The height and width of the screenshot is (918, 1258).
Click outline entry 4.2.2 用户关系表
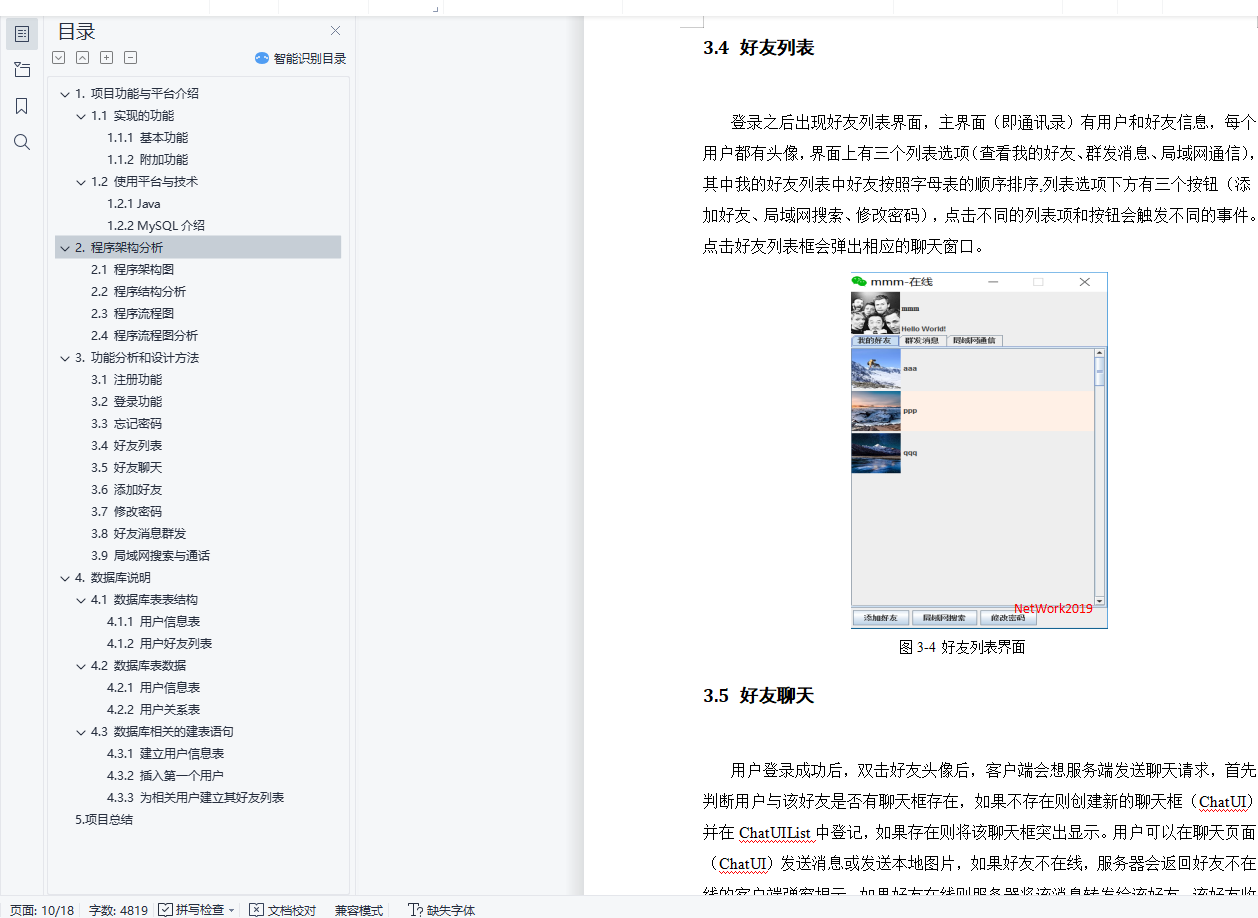[153, 710]
